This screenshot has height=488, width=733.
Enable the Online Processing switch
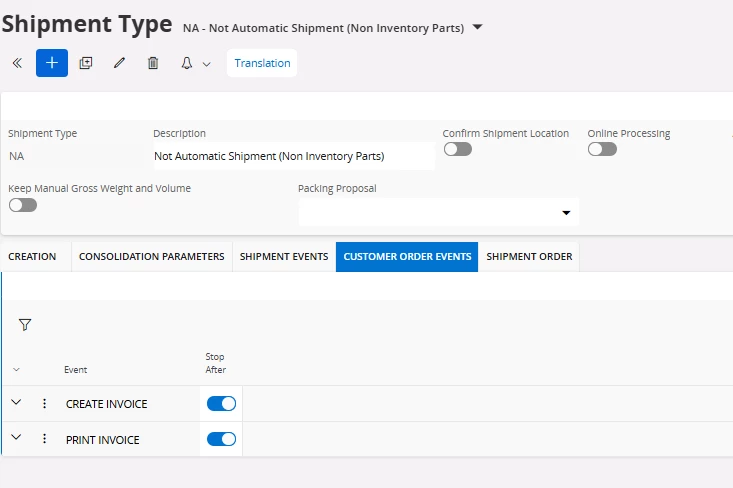[x=602, y=149]
